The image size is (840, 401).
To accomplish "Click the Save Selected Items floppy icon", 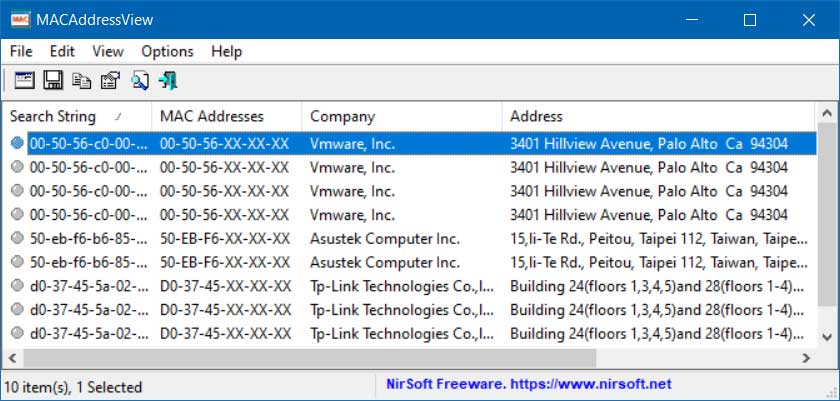I will pos(53,81).
